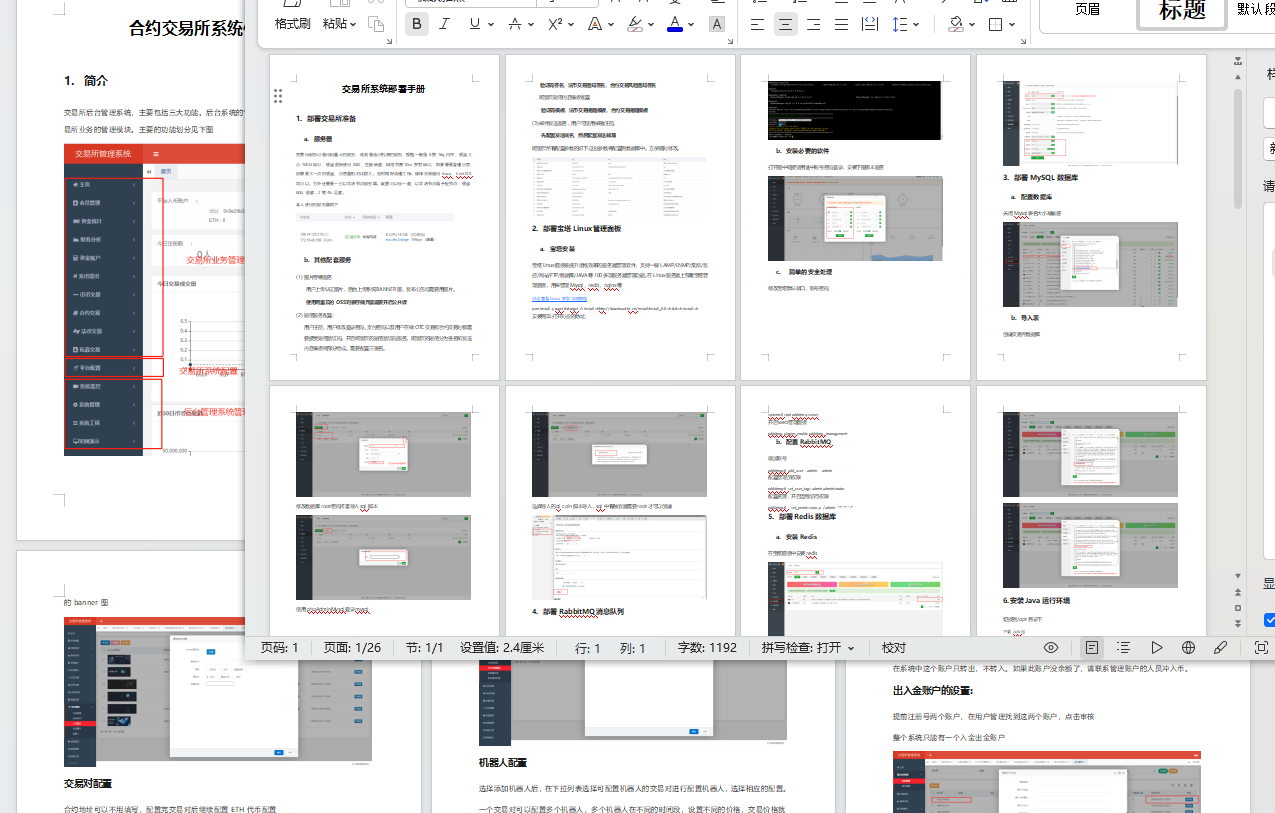Click the first page thumbnail 交易所系统部署手册
Screen dimensions: 1275x813
[384, 216]
